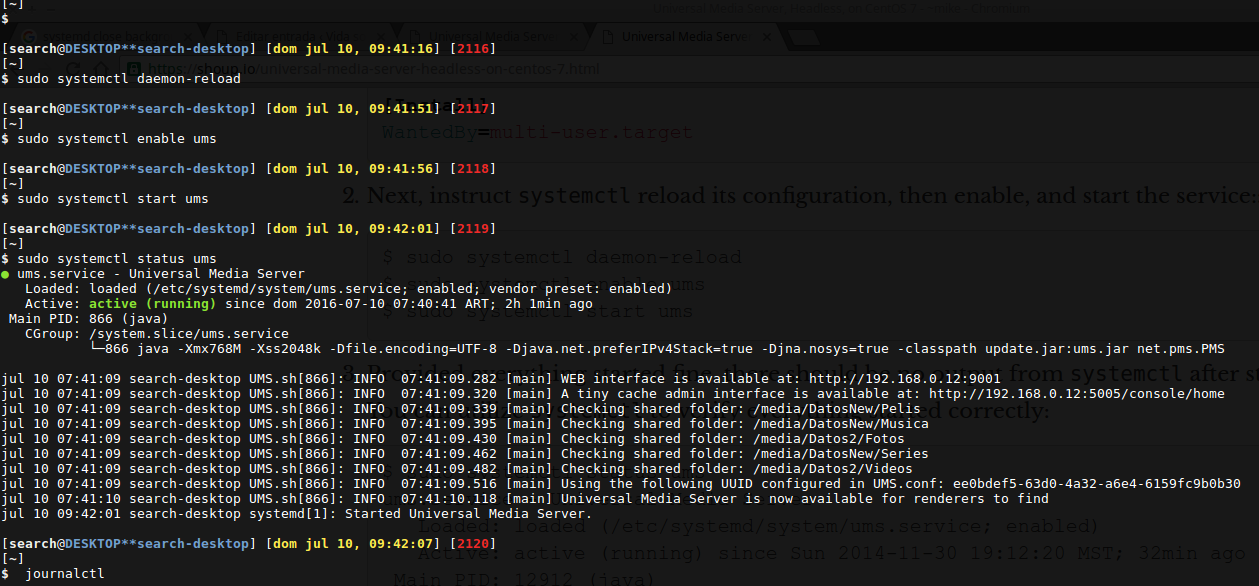Click the 'Main PID: 866 (java)' line
This screenshot has height=586, width=1259.
[89, 318]
